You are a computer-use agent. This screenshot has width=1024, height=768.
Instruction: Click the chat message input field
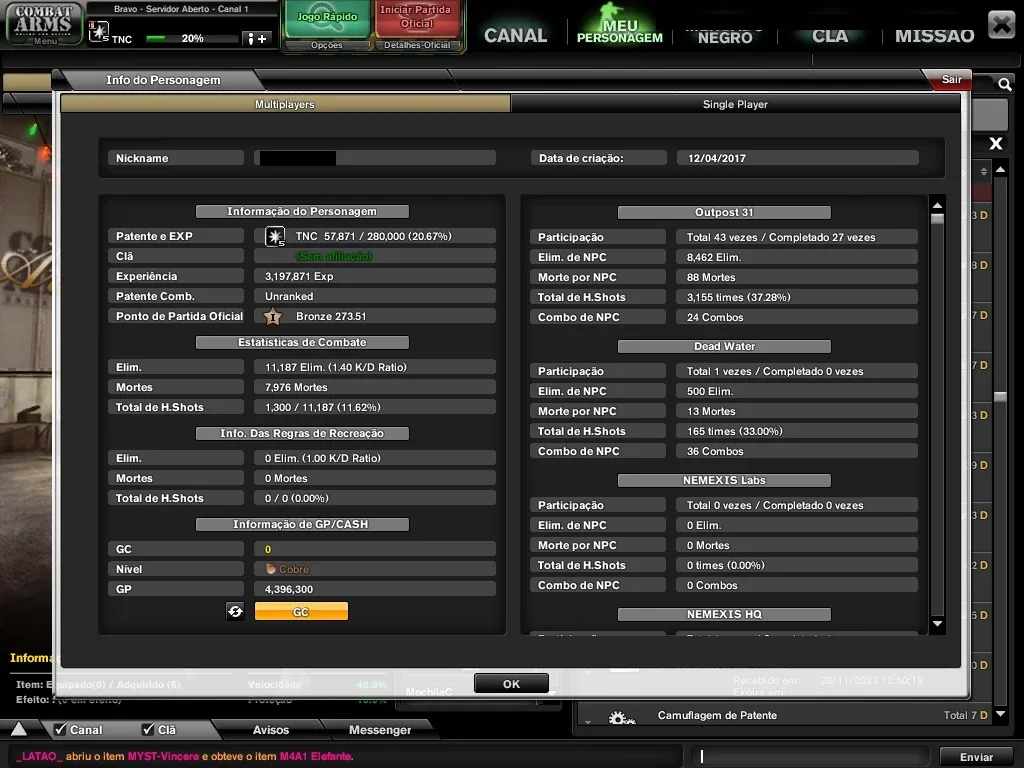810,756
